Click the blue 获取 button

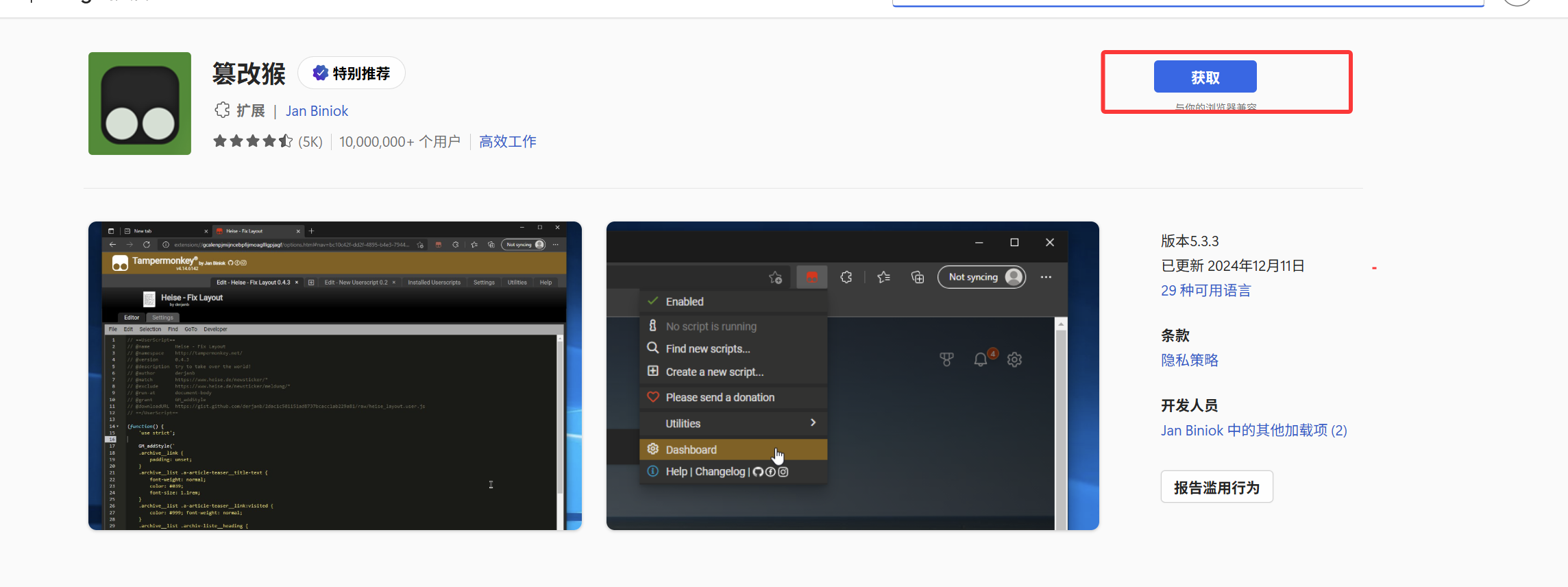pyautogui.click(x=1205, y=77)
